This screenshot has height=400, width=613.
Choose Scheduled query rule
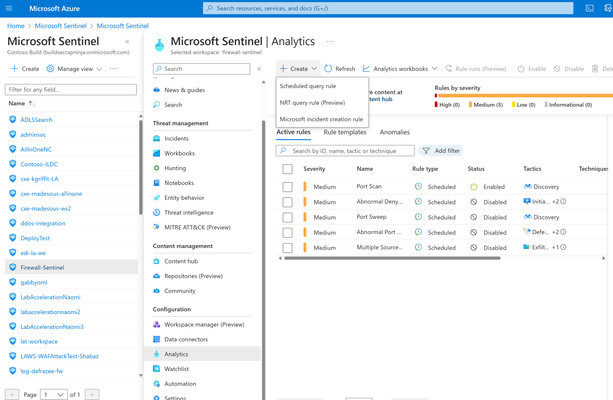[308, 86]
